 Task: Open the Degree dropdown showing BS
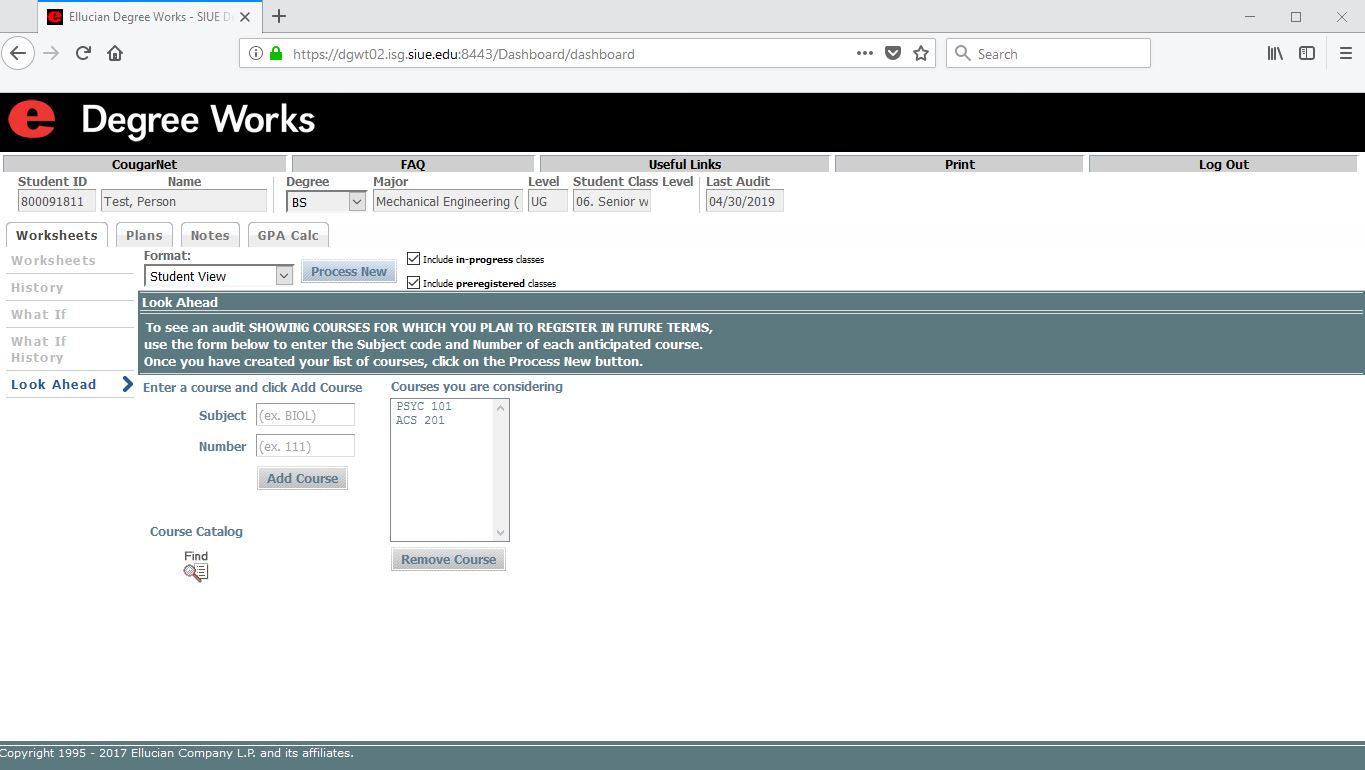(x=326, y=202)
